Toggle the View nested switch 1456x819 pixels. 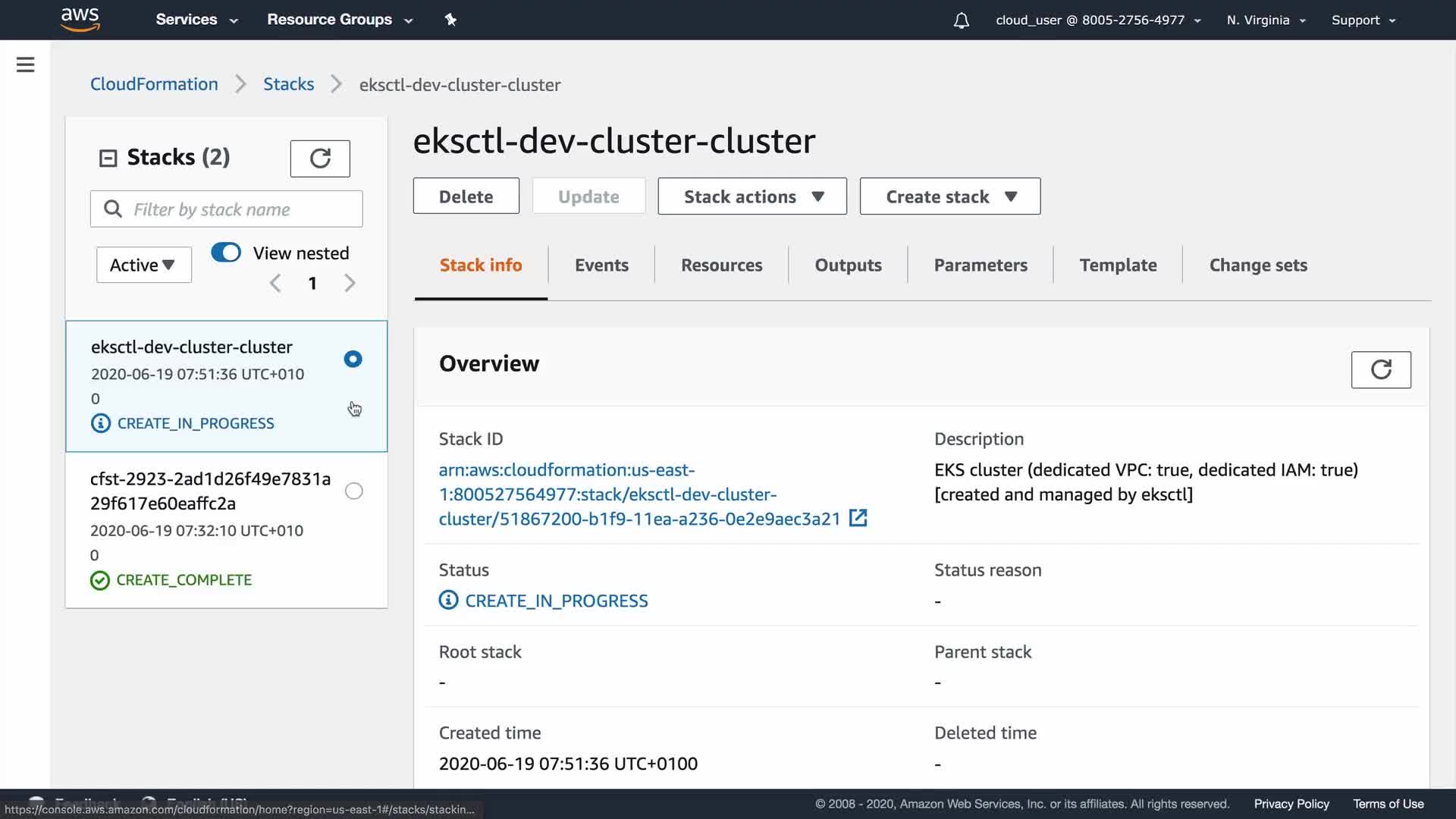coord(226,253)
